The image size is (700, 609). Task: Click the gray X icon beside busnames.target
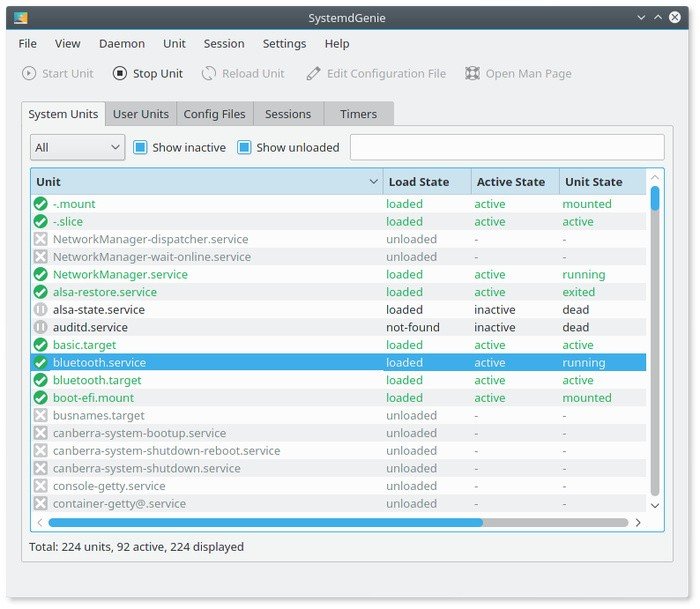[x=41, y=415]
